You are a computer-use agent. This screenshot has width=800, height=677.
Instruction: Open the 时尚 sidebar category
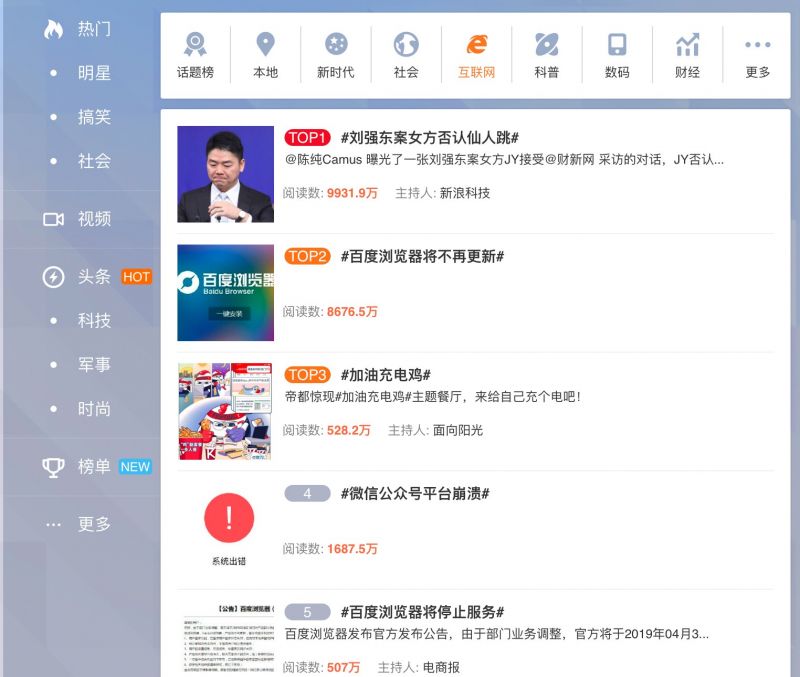coord(94,409)
